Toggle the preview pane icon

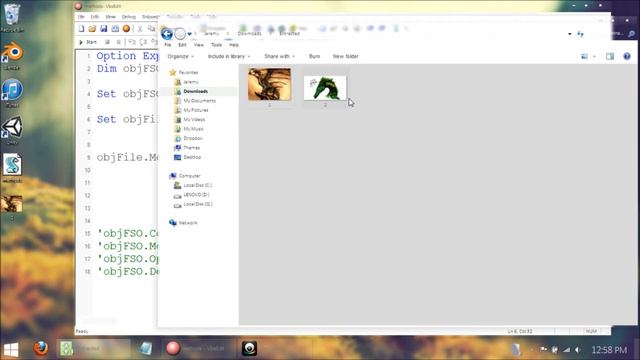pyautogui.click(x=610, y=56)
